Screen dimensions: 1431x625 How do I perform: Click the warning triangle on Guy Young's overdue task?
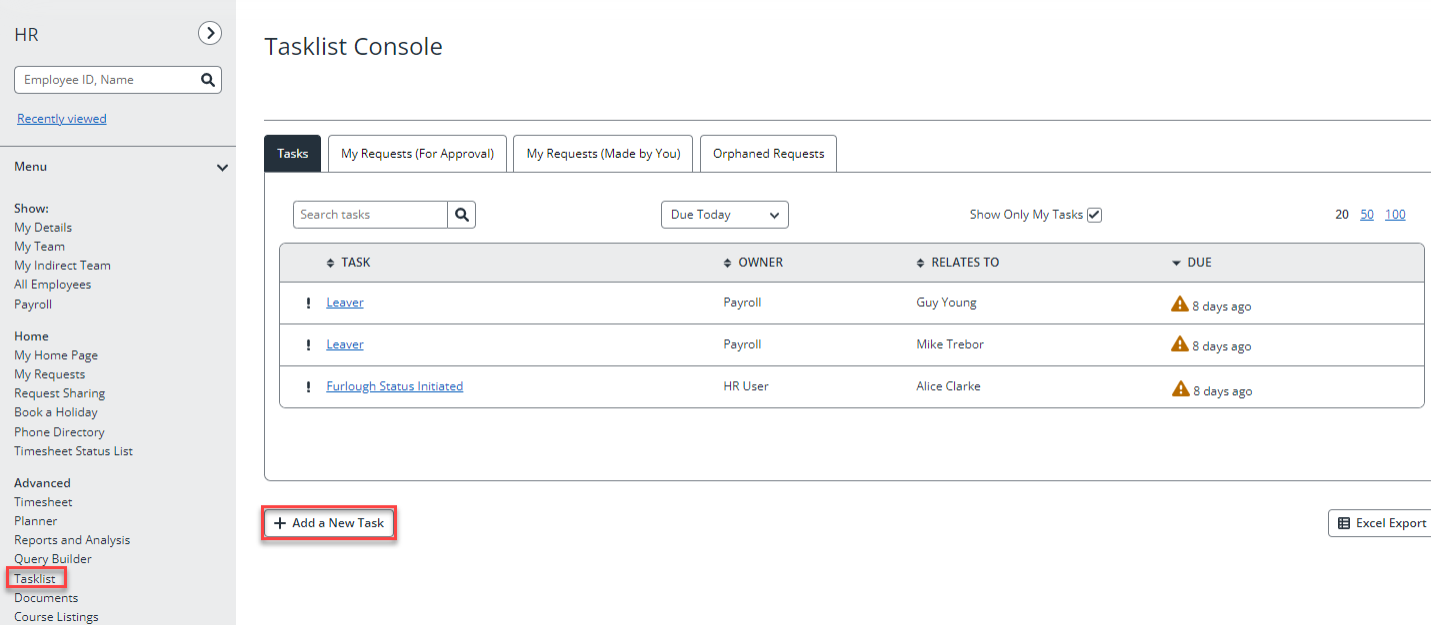click(x=1181, y=301)
